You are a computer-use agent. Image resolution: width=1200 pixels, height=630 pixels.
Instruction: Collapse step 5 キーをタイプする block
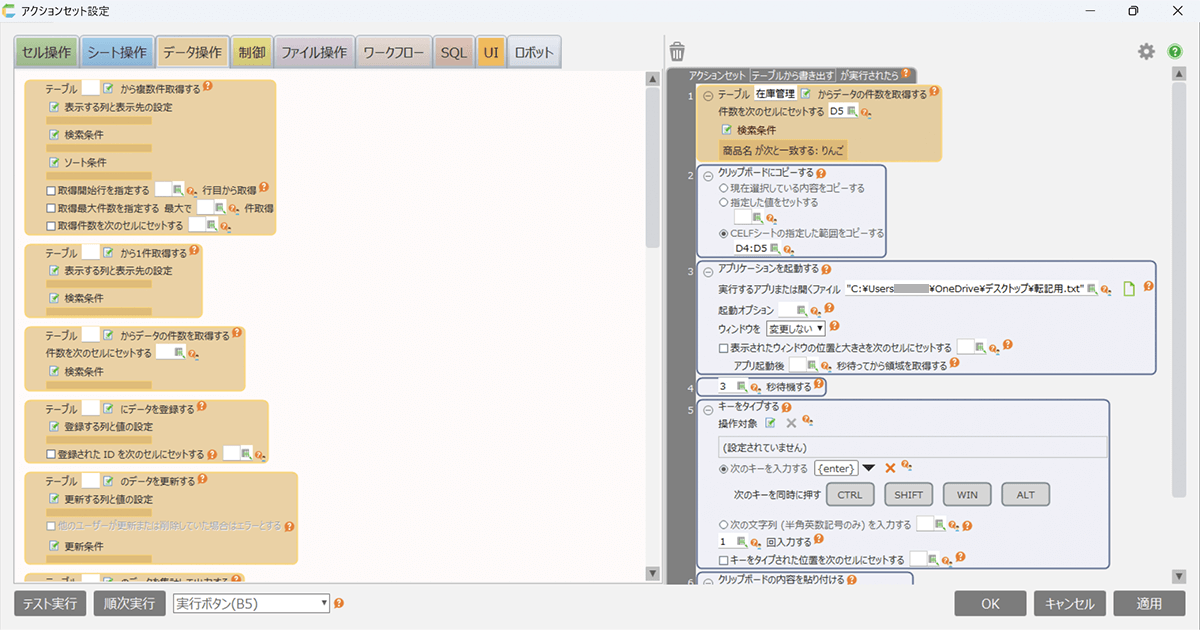click(708, 408)
